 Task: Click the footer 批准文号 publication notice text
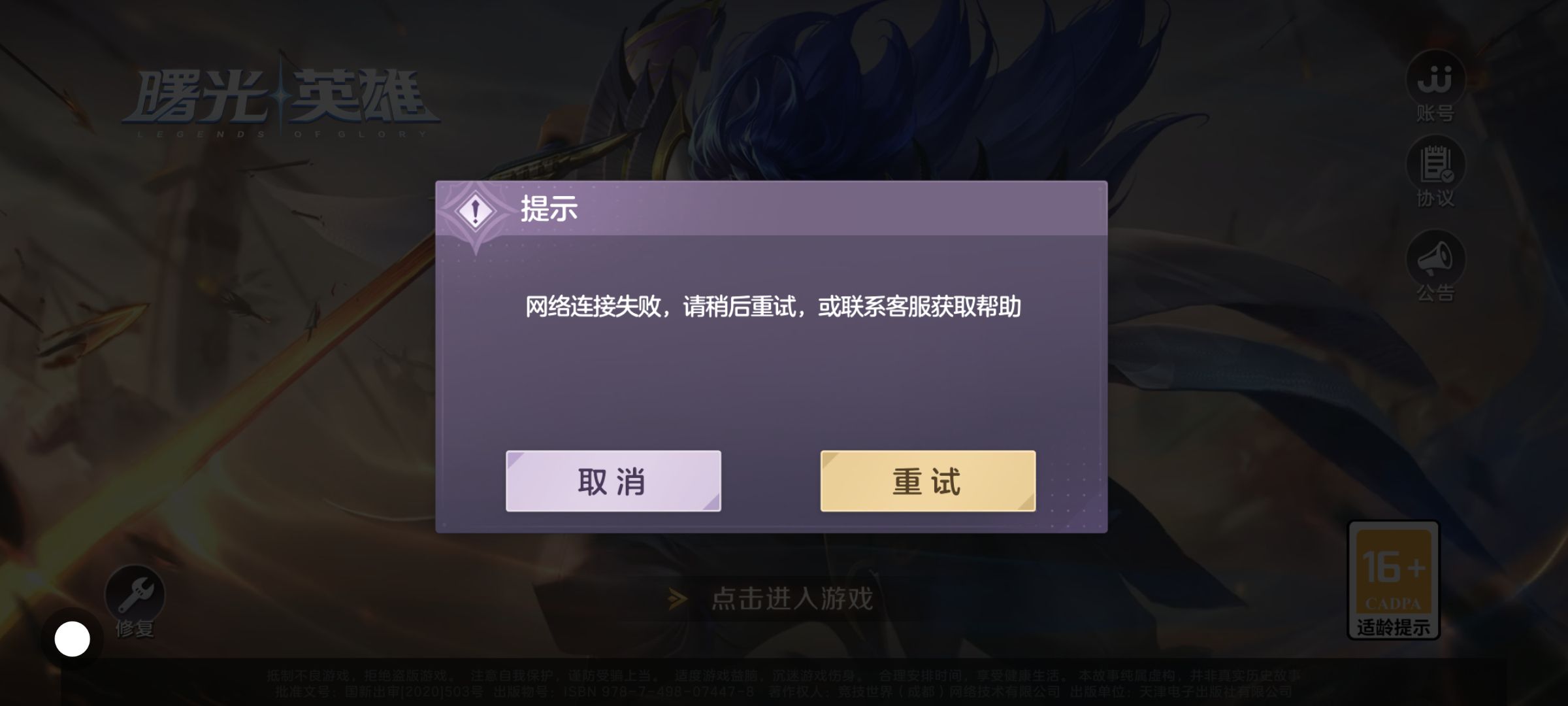[783, 691]
